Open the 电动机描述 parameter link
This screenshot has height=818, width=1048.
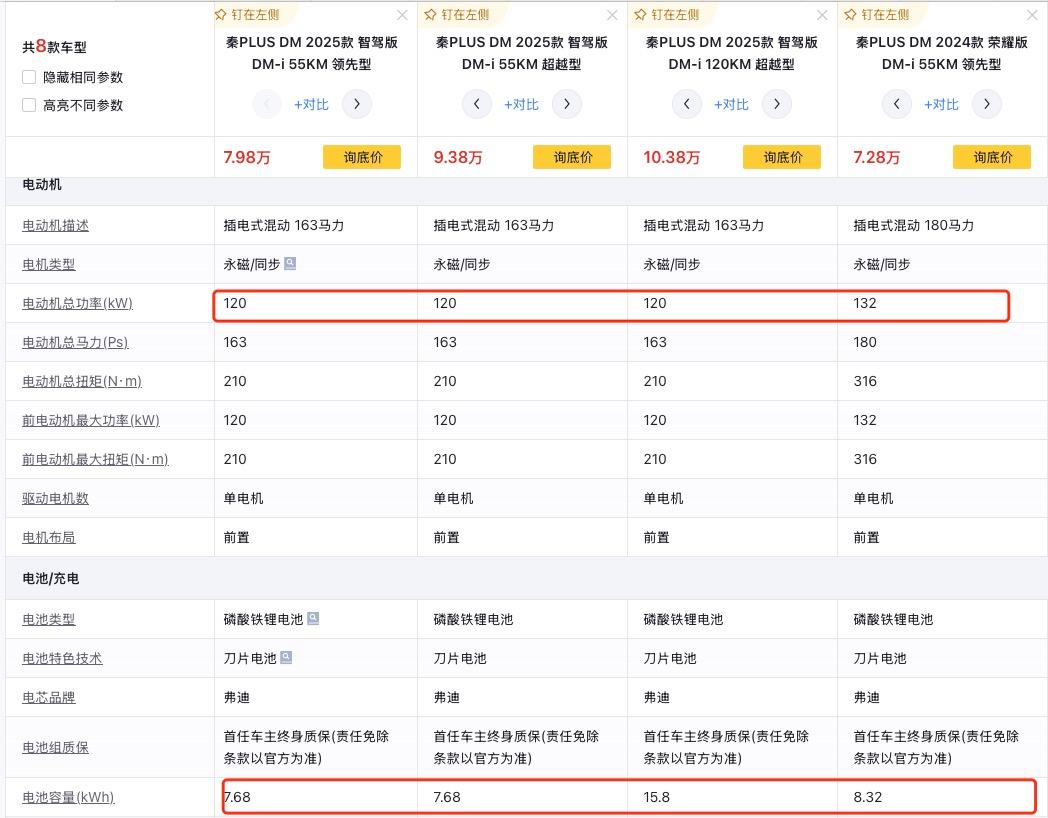click(55, 226)
